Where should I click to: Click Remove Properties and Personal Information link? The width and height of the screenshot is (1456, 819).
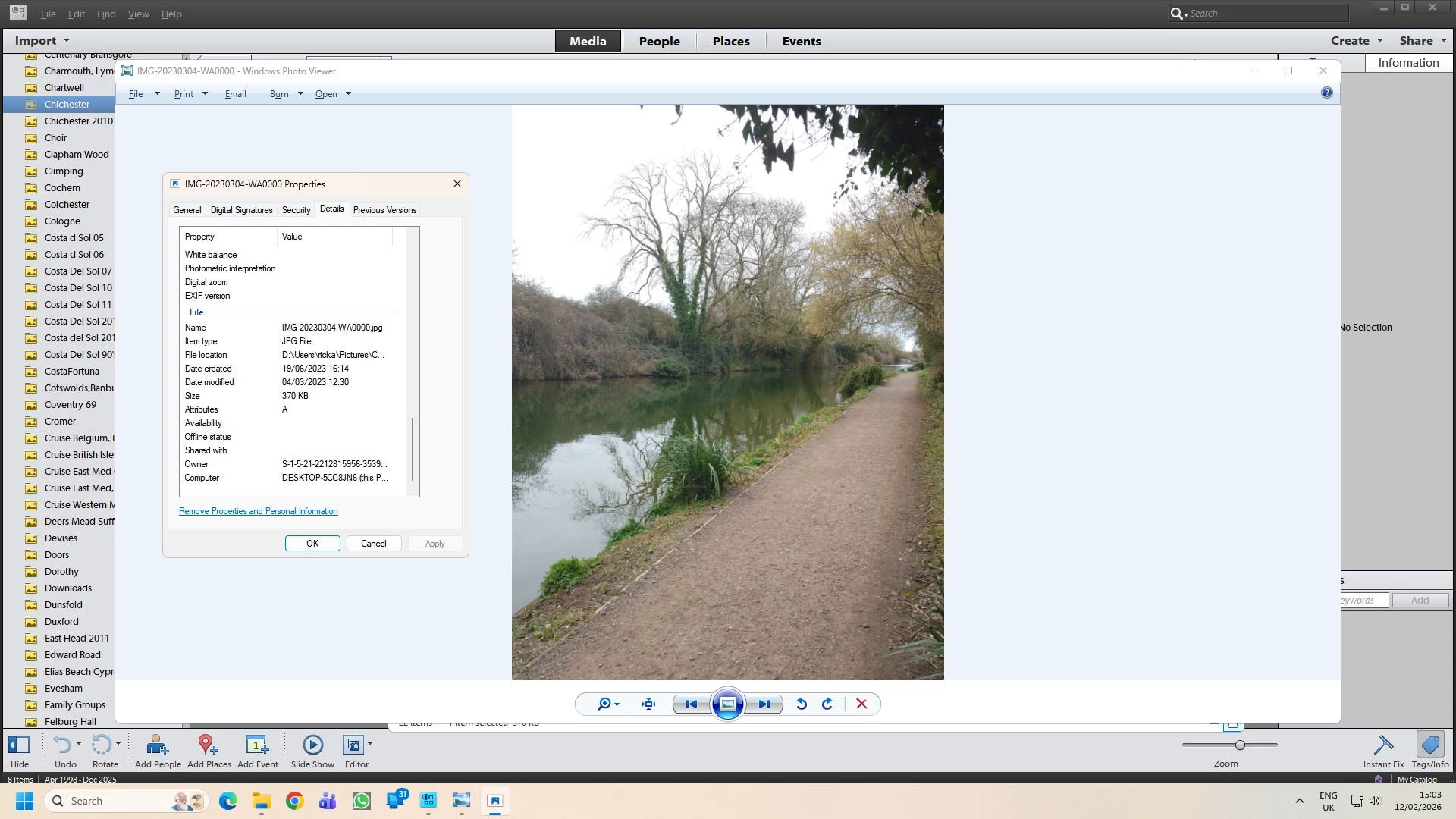pos(258,511)
